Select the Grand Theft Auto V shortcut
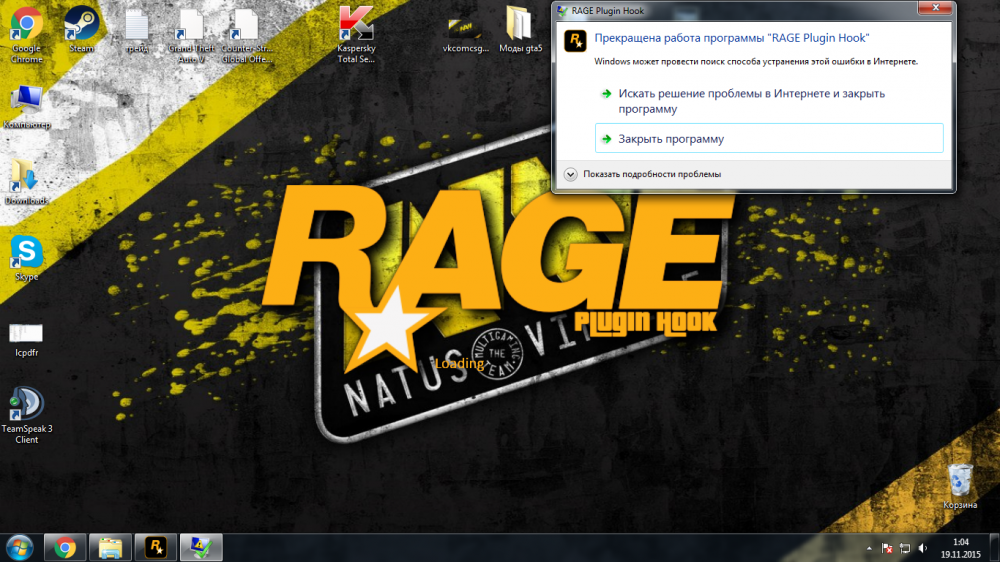The height and width of the screenshot is (562, 1000). 191,36
